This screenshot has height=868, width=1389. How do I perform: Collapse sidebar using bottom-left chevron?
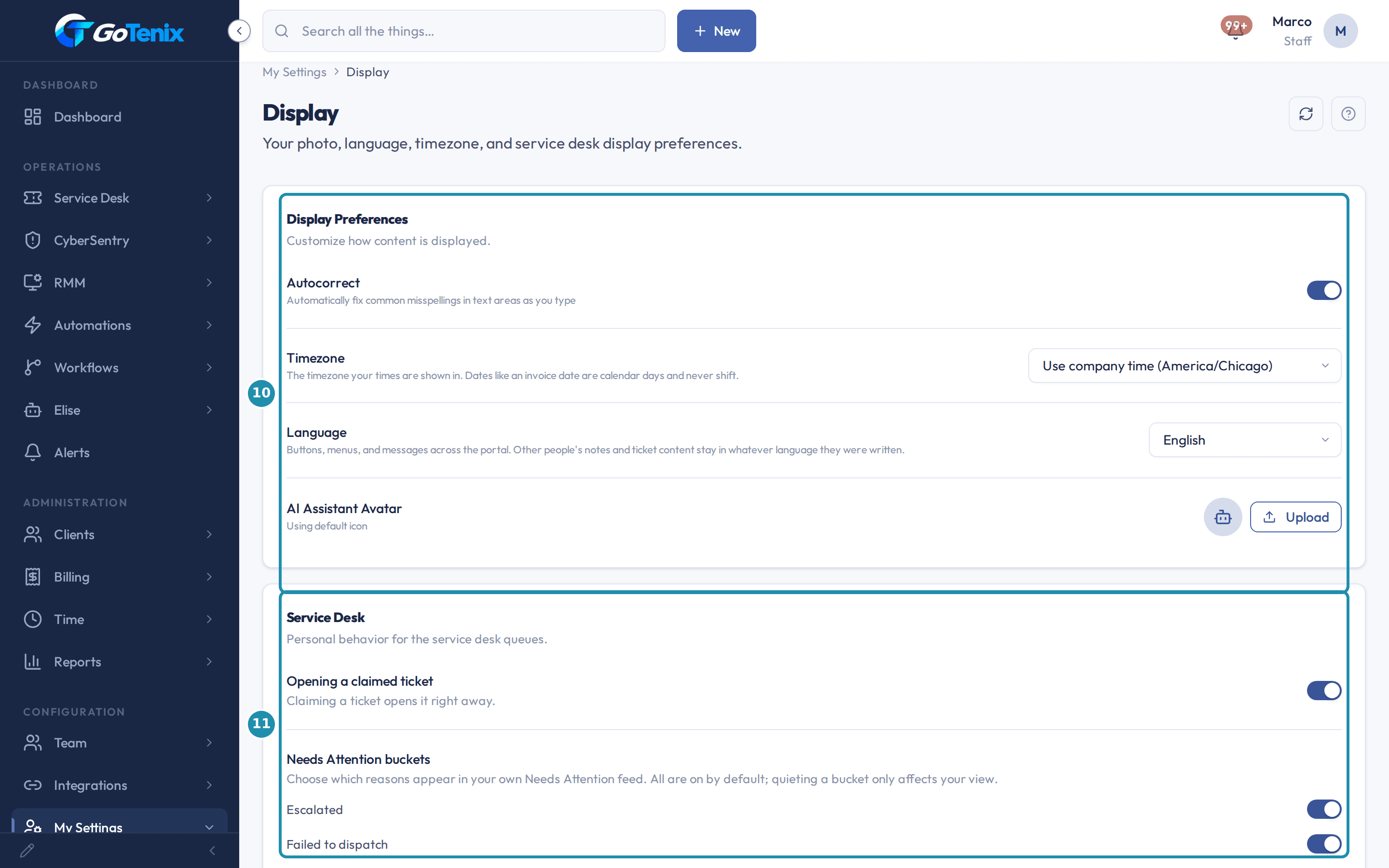point(212,850)
